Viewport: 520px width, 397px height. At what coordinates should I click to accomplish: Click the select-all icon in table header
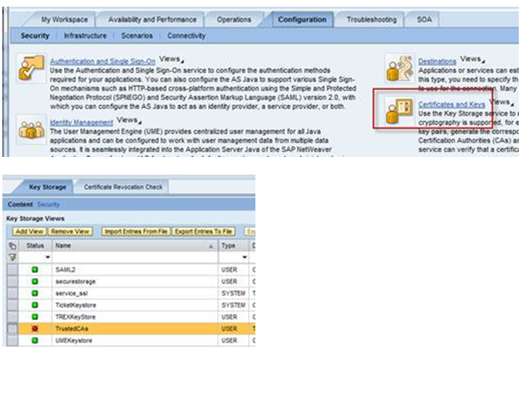[x=13, y=246]
